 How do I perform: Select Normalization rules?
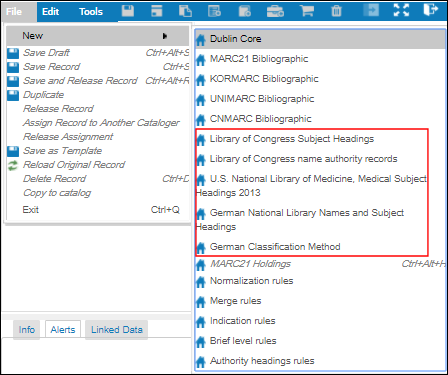[x=320, y=281]
